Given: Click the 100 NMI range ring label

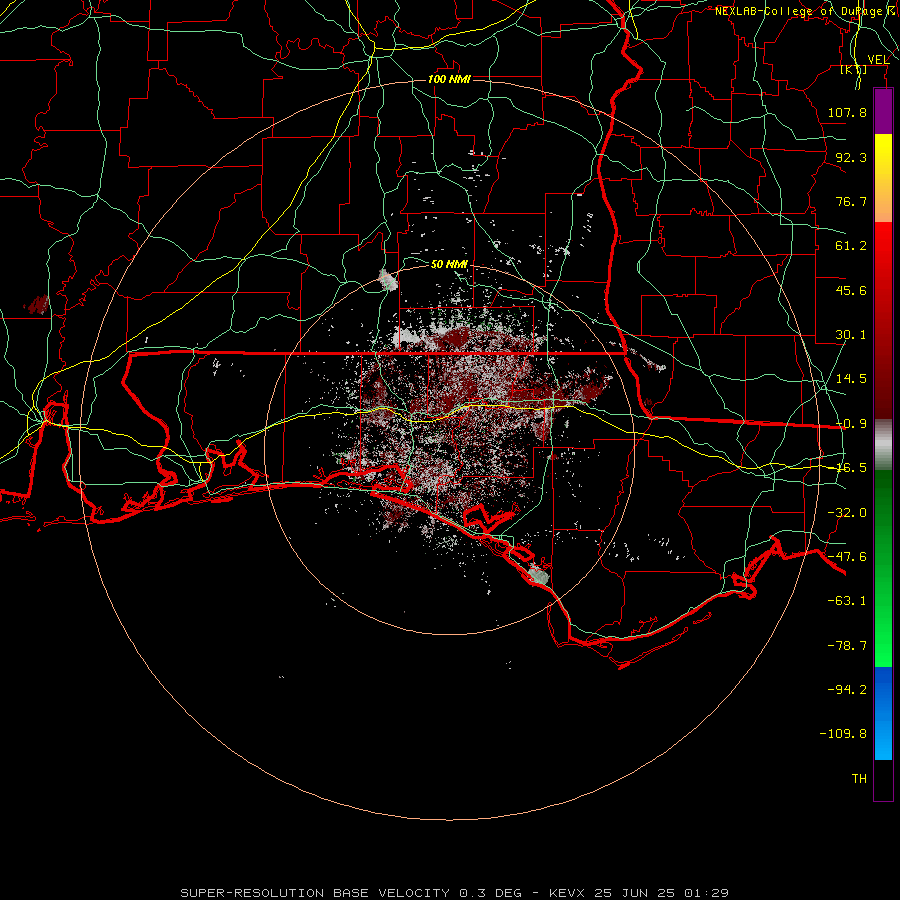Looking at the screenshot, I should (x=449, y=79).
